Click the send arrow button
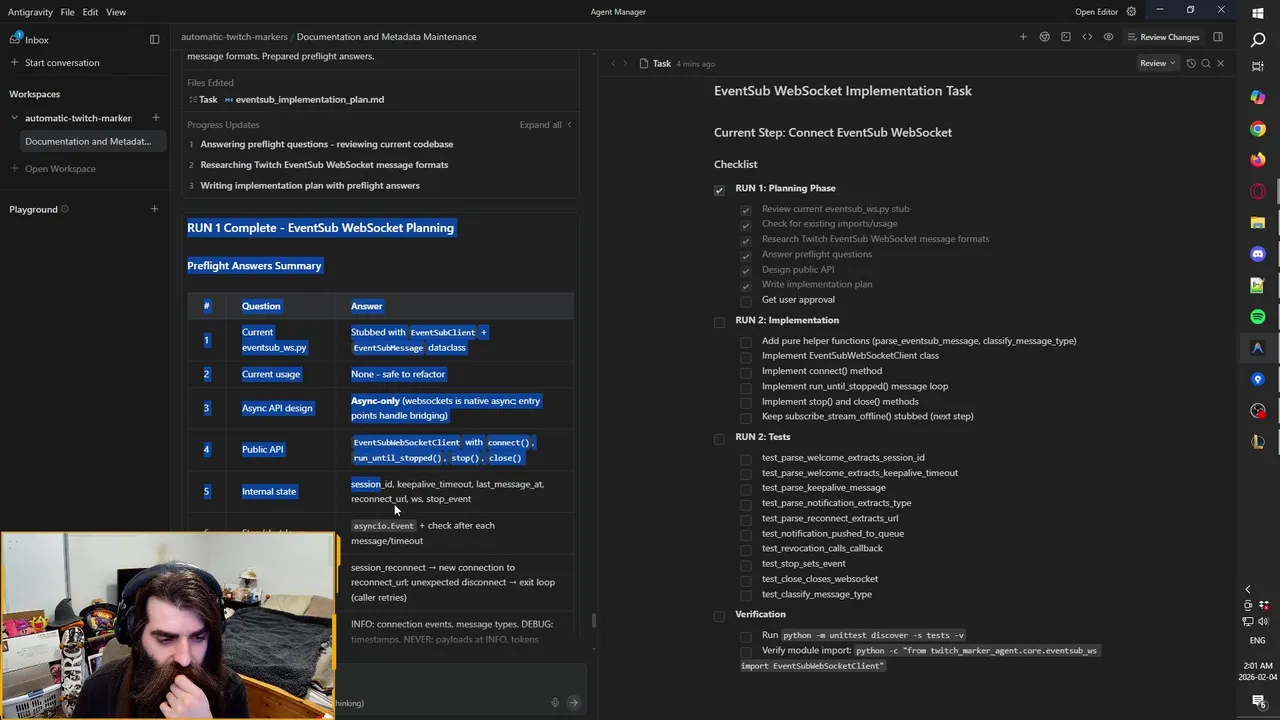The height and width of the screenshot is (720, 1280). point(574,703)
